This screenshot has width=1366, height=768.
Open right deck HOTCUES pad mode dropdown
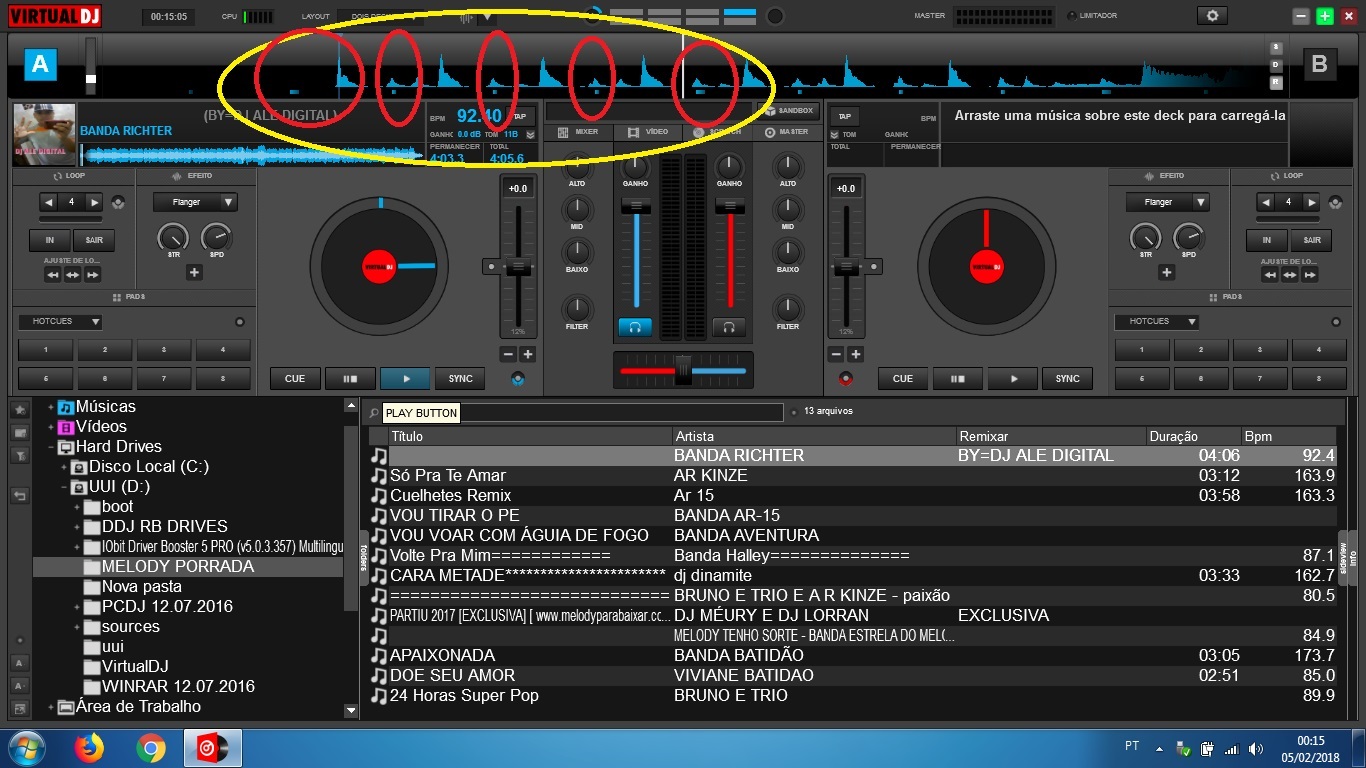point(1156,322)
